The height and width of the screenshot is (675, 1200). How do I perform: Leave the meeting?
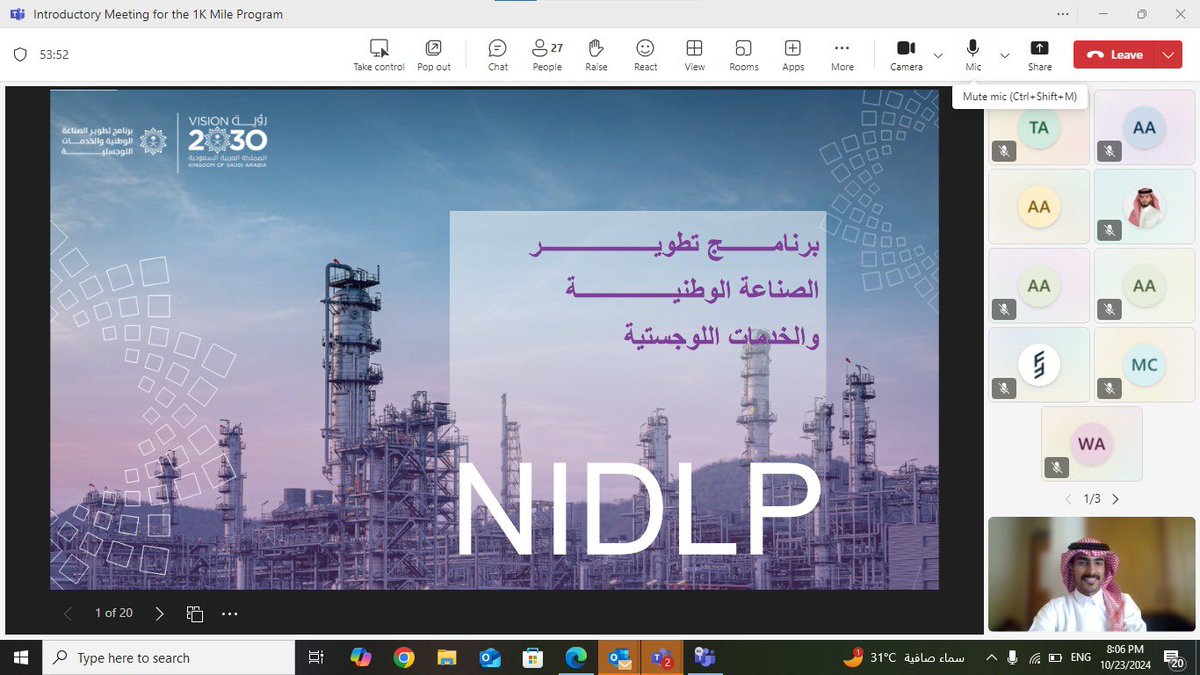pyautogui.click(x=1113, y=55)
